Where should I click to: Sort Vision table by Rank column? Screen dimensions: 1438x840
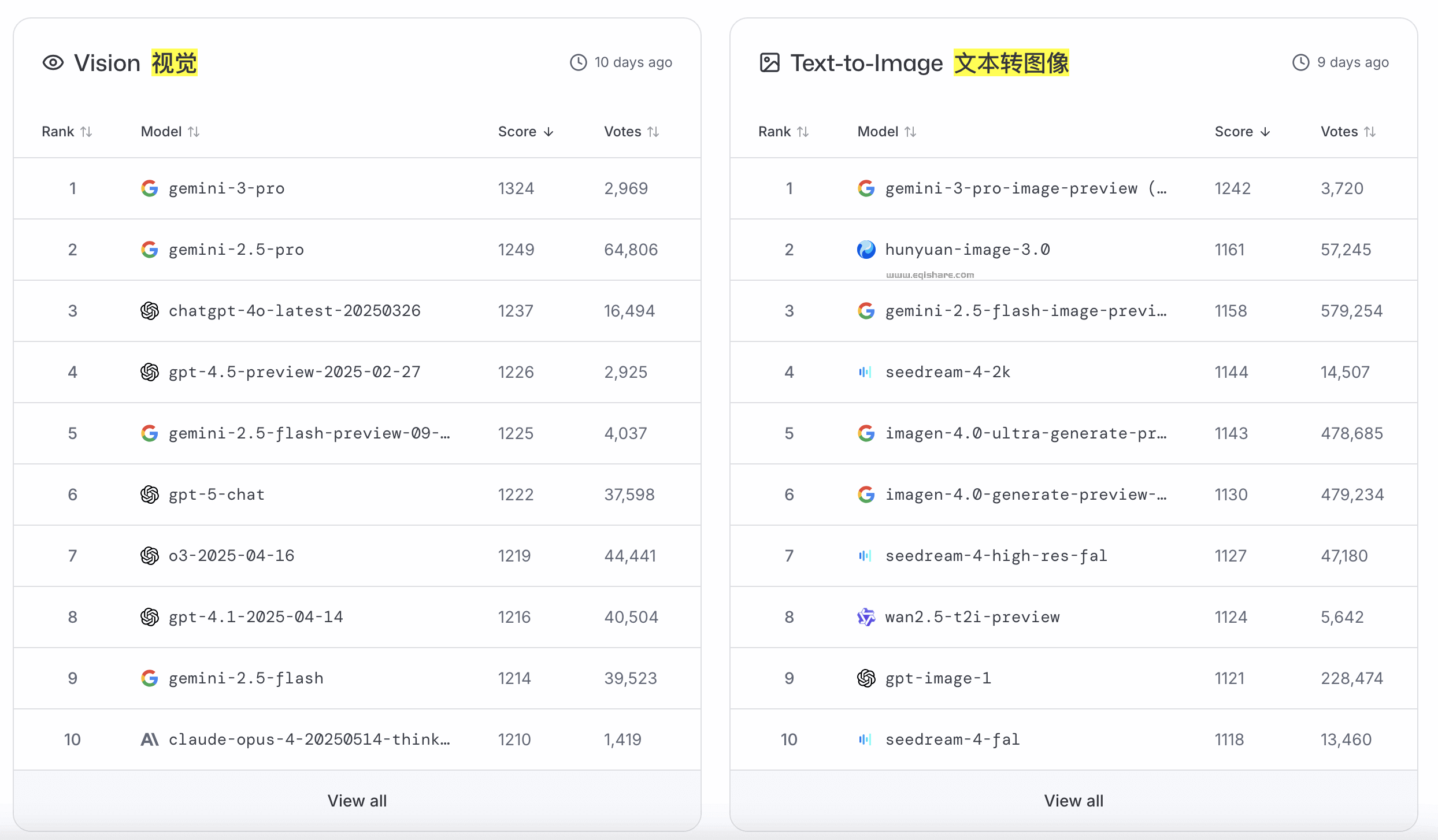(x=67, y=132)
